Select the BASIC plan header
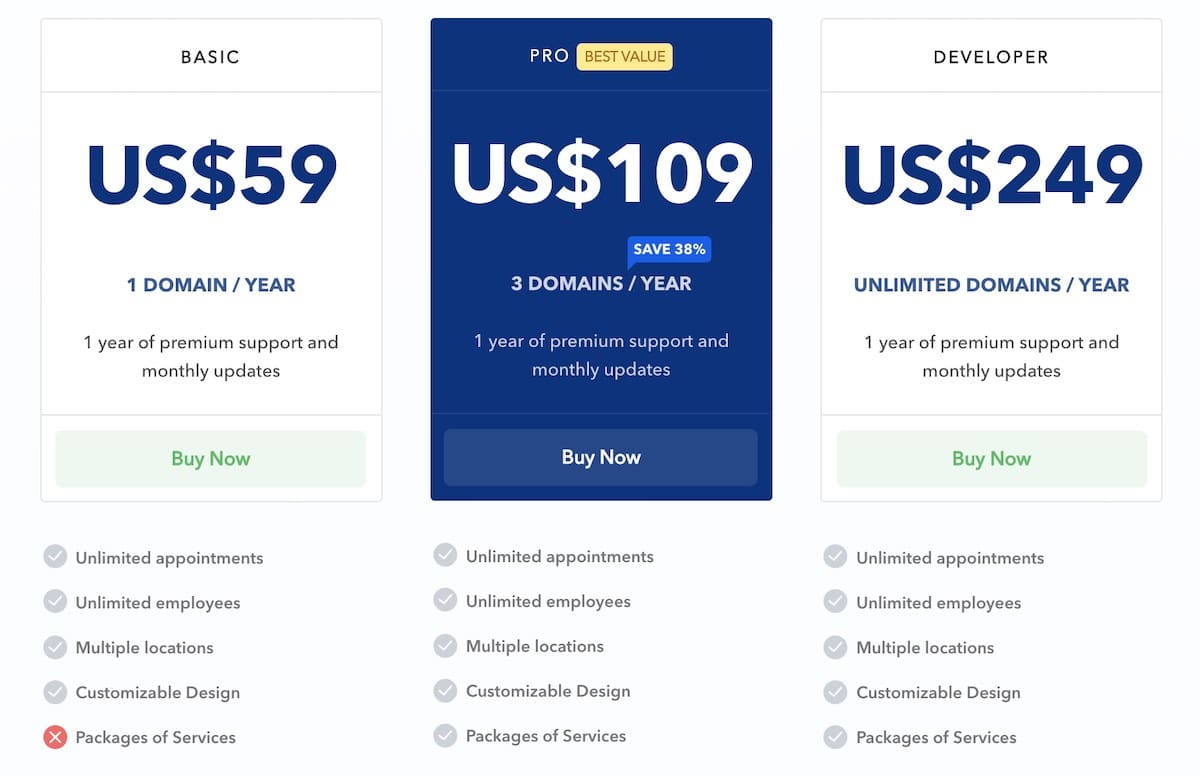 click(x=211, y=56)
